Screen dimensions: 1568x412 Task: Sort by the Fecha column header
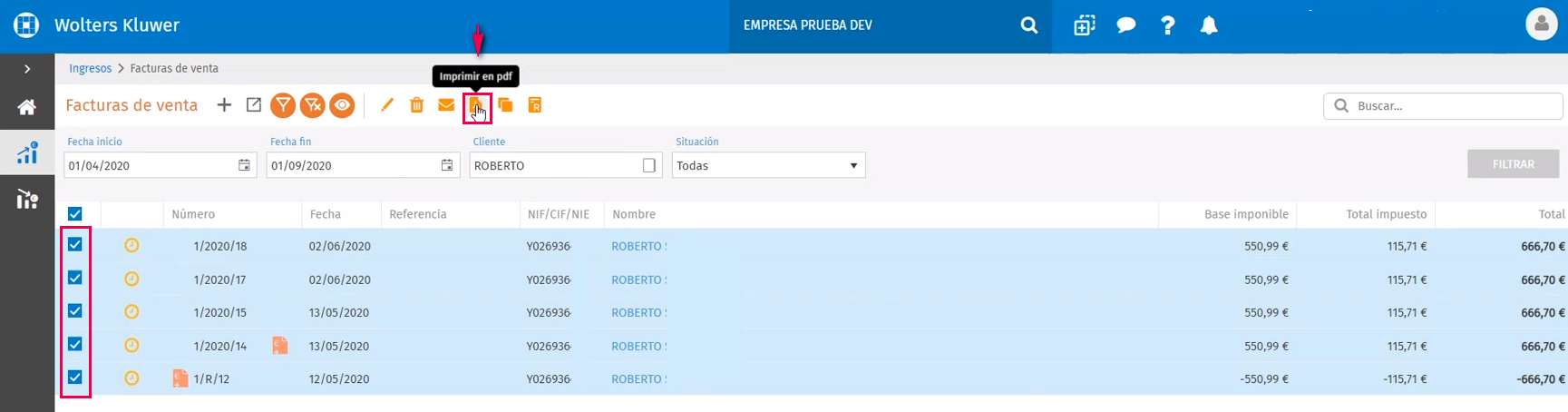tap(326, 214)
